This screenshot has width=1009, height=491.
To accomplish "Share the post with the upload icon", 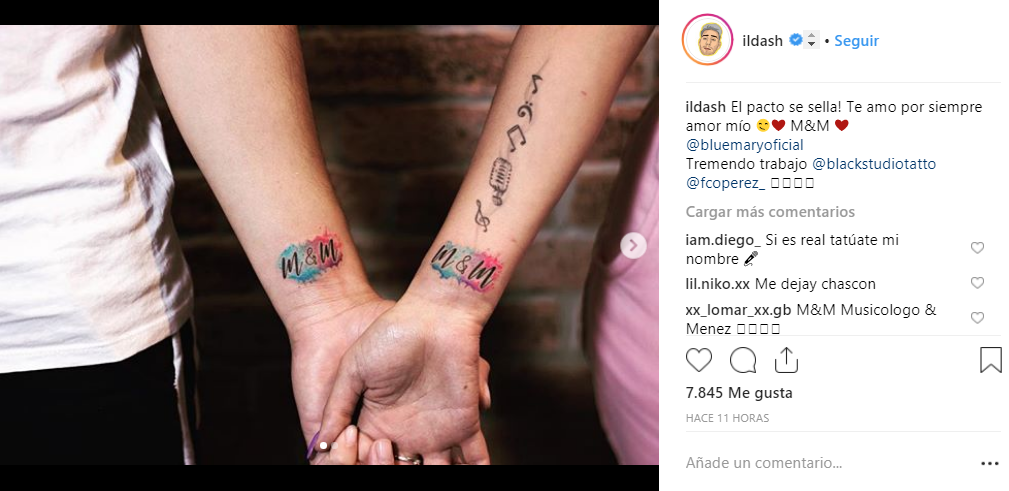I will click(786, 360).
